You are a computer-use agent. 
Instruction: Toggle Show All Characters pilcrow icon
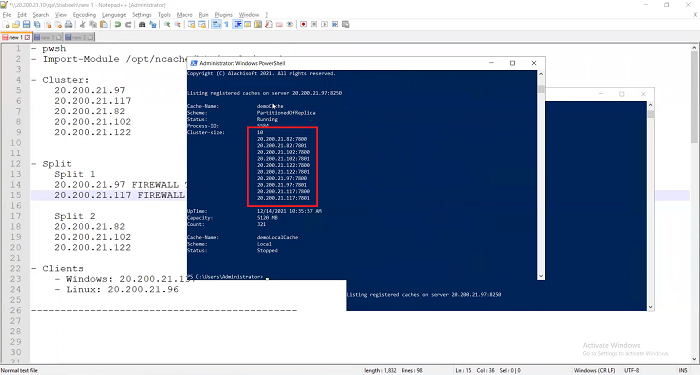click(226, 25)
